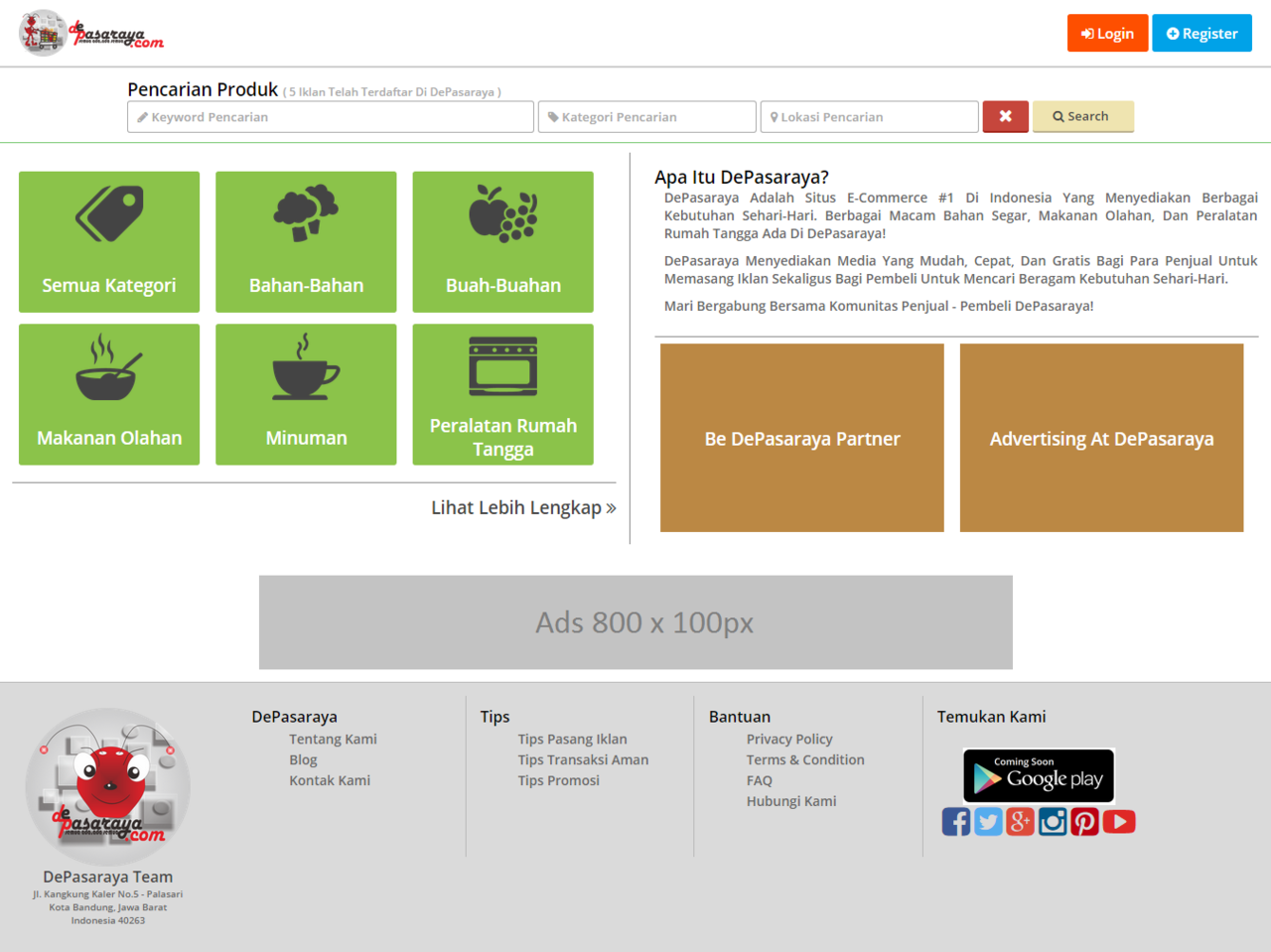This screenshot has width=1271, height=952.
Task: Click the DePasaraya Team text
Action: (108, 877)
